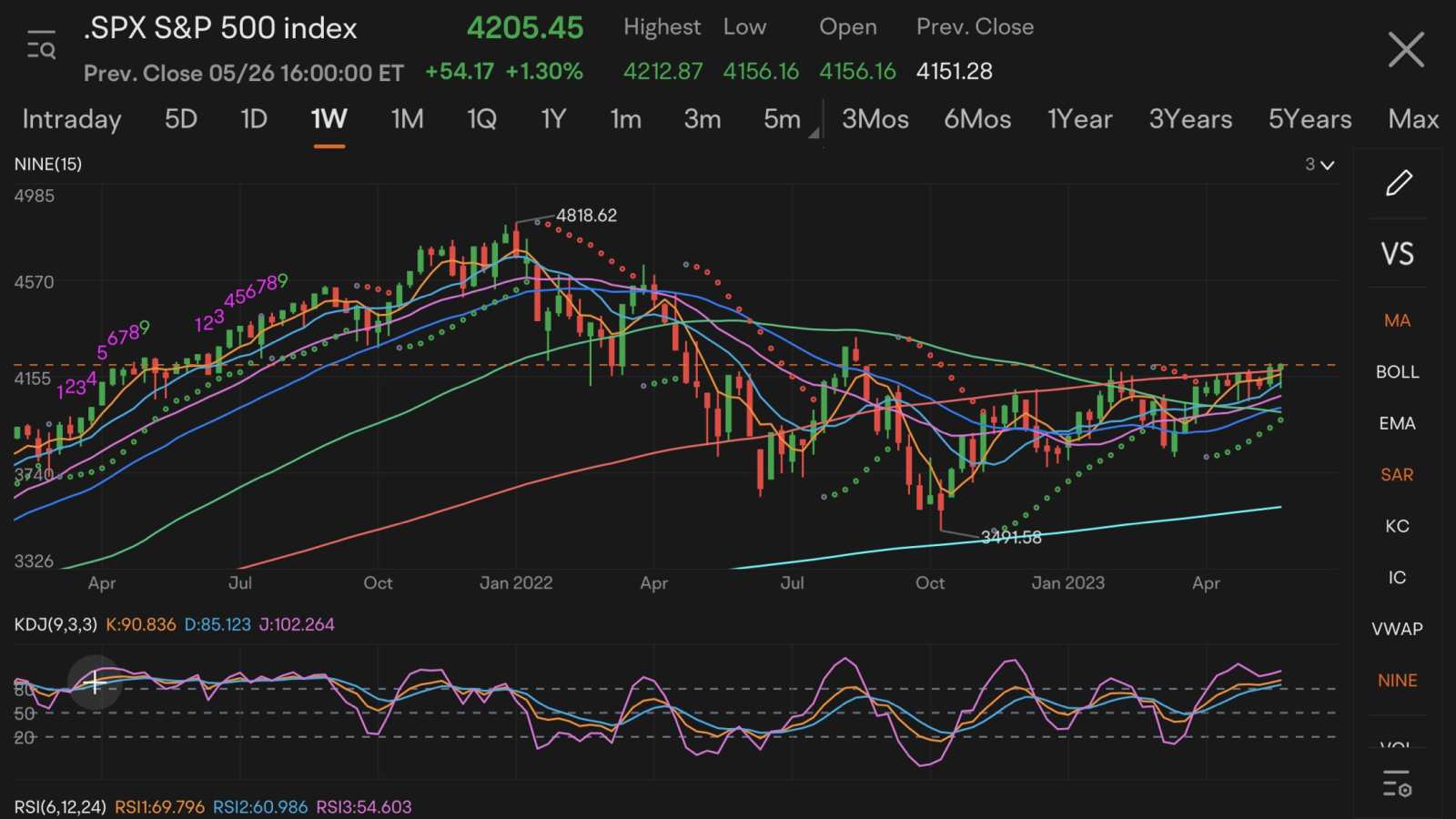Choose the 3m minute interval
Viewport: 1456px width, 819px height.
(703, 119)
